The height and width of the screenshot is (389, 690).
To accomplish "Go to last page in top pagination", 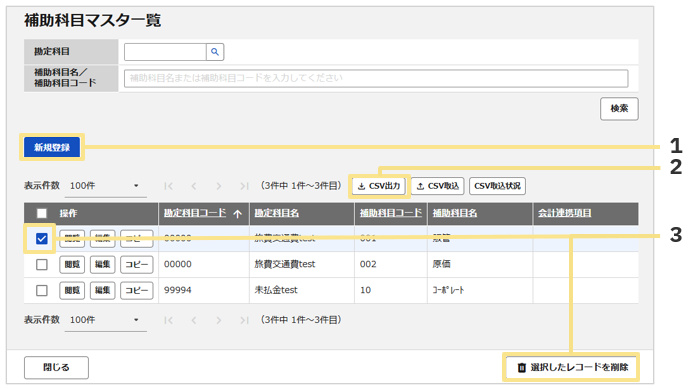I will [244, 186].
